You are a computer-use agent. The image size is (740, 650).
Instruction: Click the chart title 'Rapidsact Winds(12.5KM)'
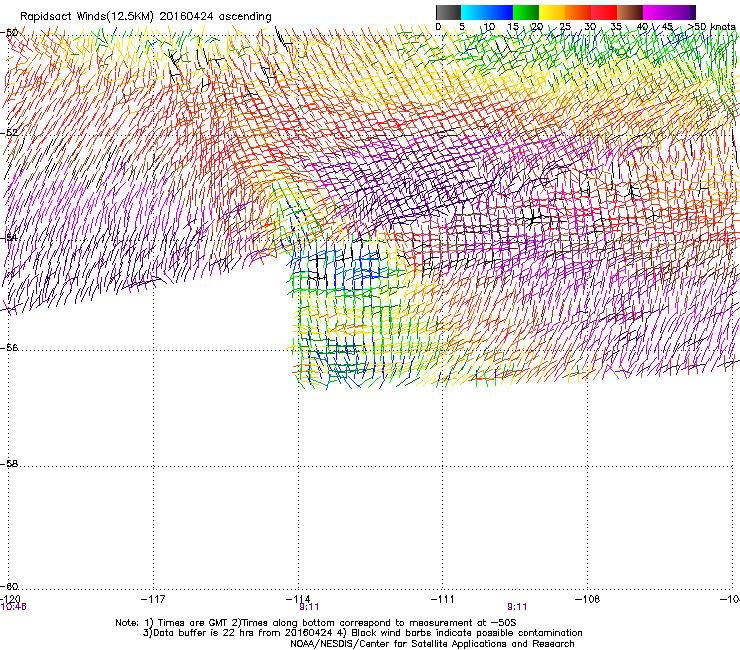87,17
